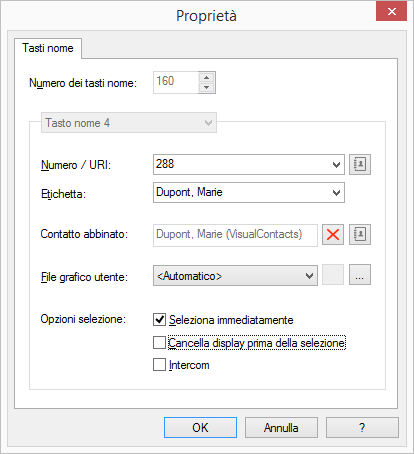Decrease Numero dei tasti nome with down arrow
Screen dimensions: 414x454
[207, 87]
